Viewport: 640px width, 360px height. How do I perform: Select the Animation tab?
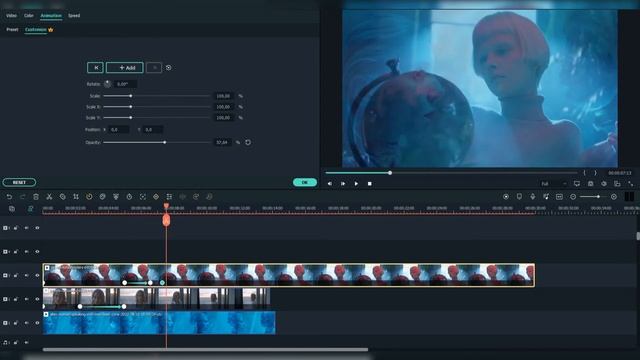tap(51, 16)
